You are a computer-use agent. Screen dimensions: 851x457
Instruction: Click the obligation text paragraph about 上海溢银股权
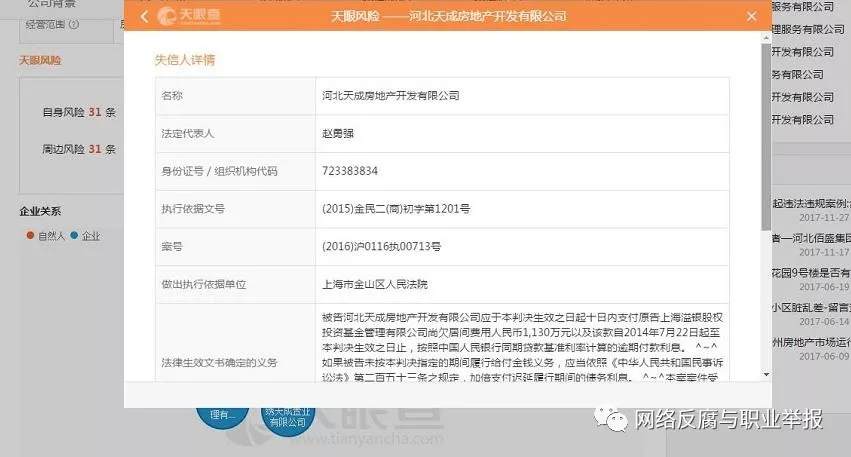(x=522, y=347)
